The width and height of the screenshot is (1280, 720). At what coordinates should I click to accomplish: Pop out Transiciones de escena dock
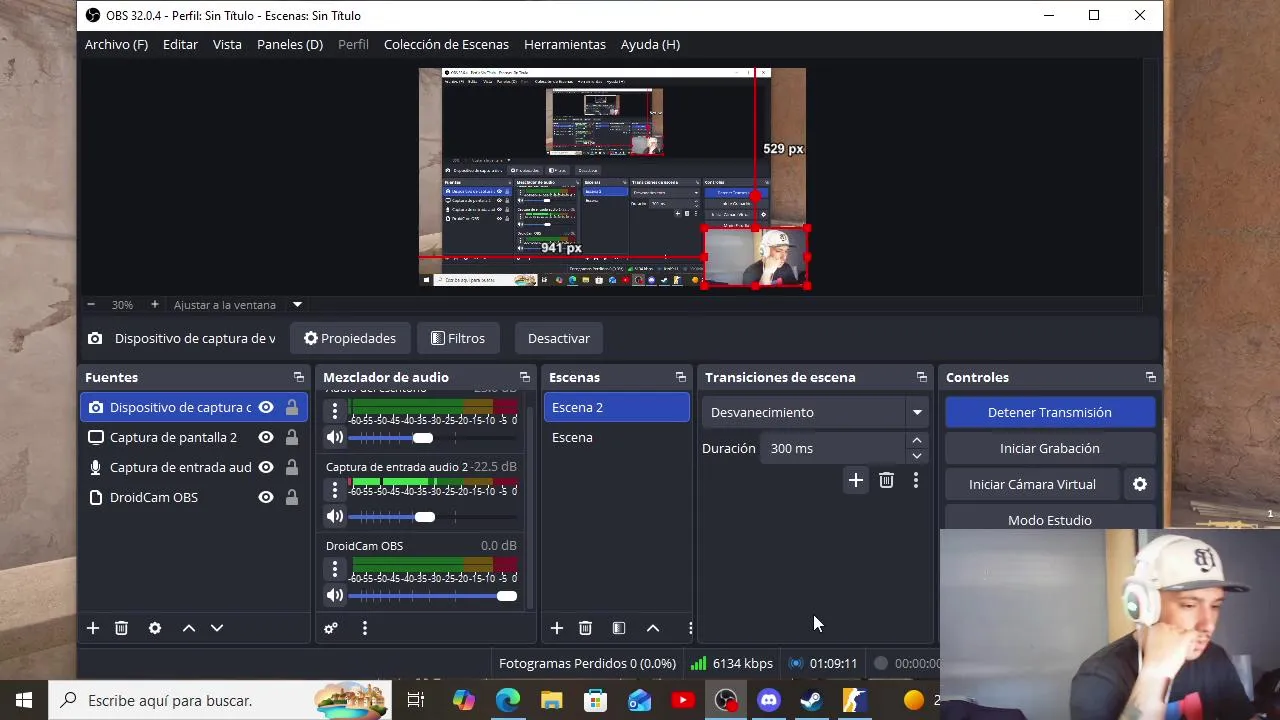coord(922,377)
